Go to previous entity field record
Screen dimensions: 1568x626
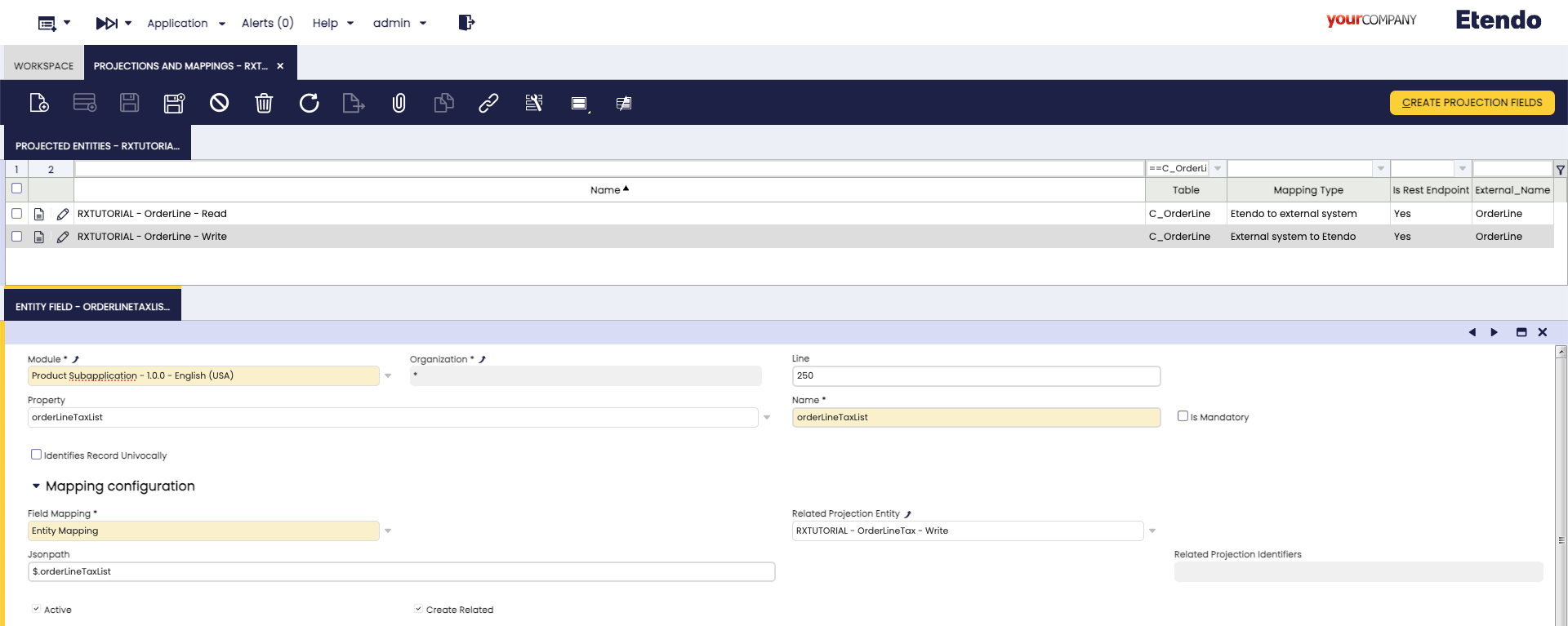(1472, 332)
